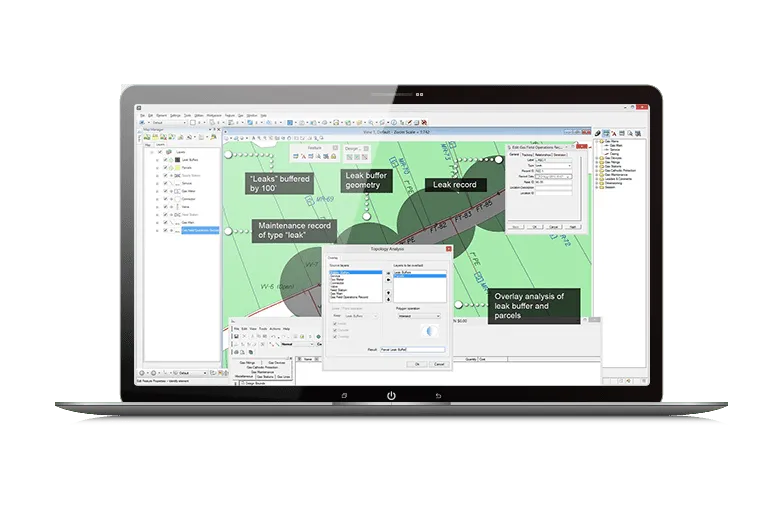Expand the Gas Devices folder in feature tree

point(597,158)
